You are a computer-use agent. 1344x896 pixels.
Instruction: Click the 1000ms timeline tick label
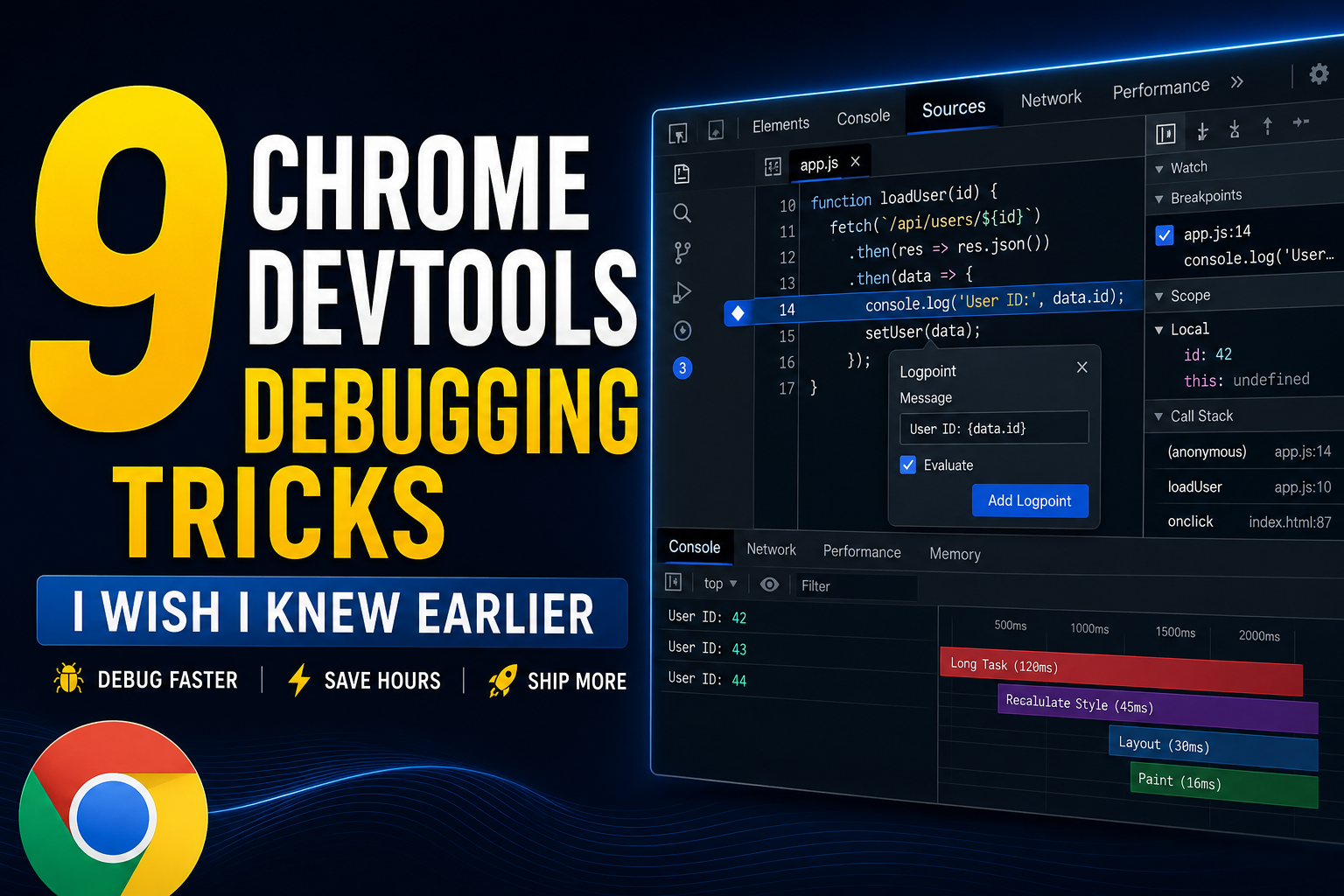[1089, 628]
